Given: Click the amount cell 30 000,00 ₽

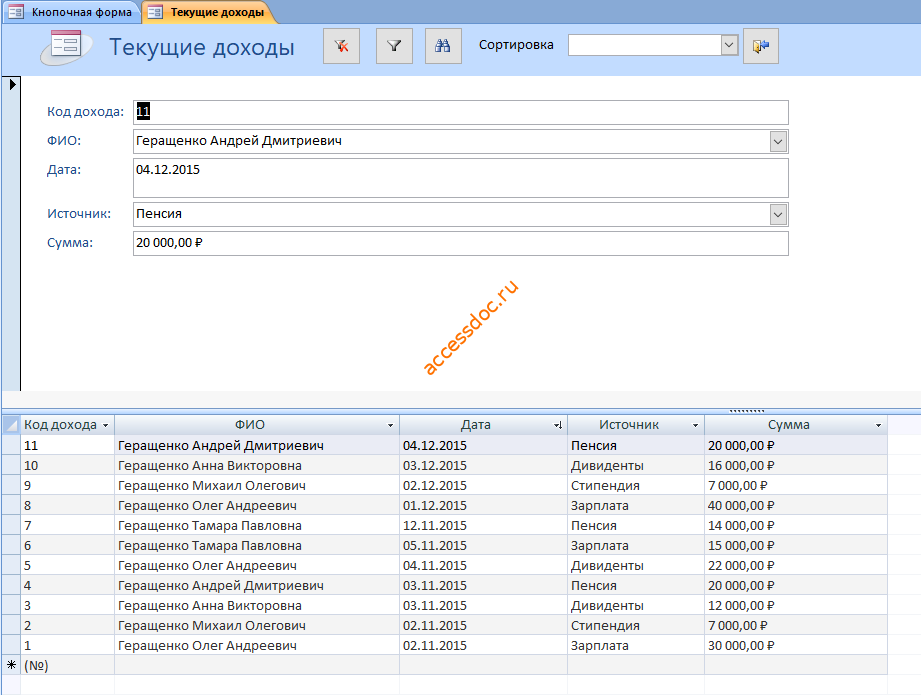Looking at the screenshot, I should pyautogui.click(x=796, y=645).
